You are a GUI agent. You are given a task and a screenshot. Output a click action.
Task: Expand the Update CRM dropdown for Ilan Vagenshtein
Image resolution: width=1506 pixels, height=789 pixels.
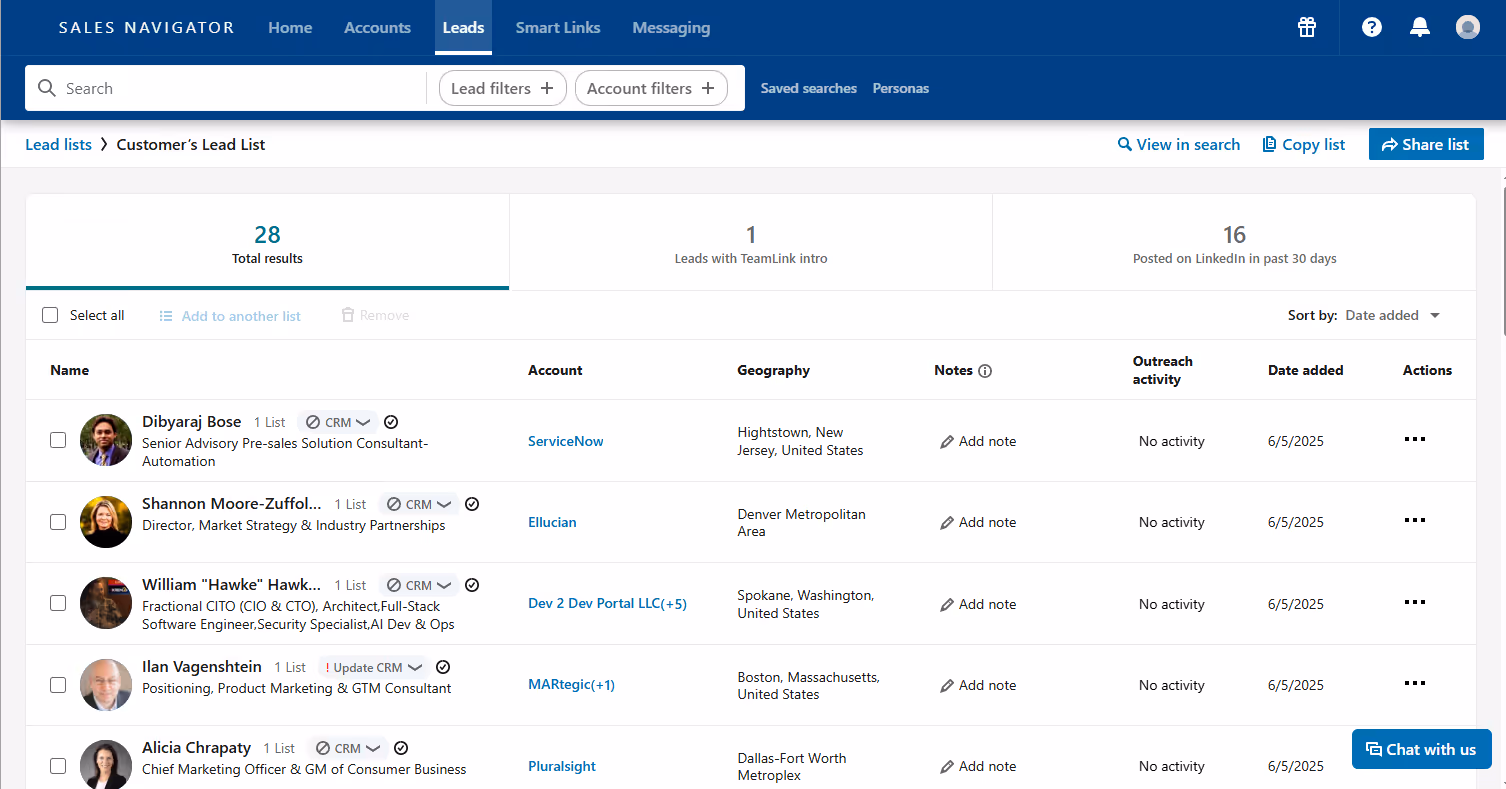(x=374, y=667)
